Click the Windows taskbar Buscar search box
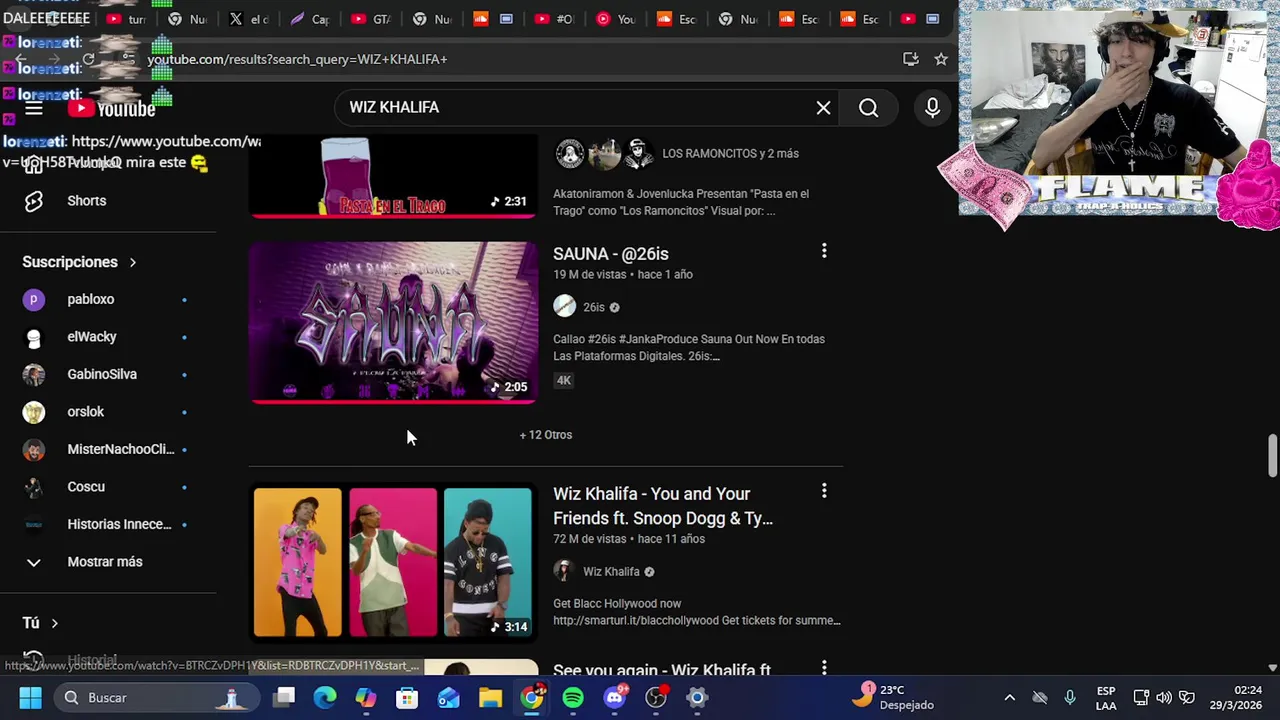Image resolution: width=1280 pixels, height=720 pixels. point(155,697)
